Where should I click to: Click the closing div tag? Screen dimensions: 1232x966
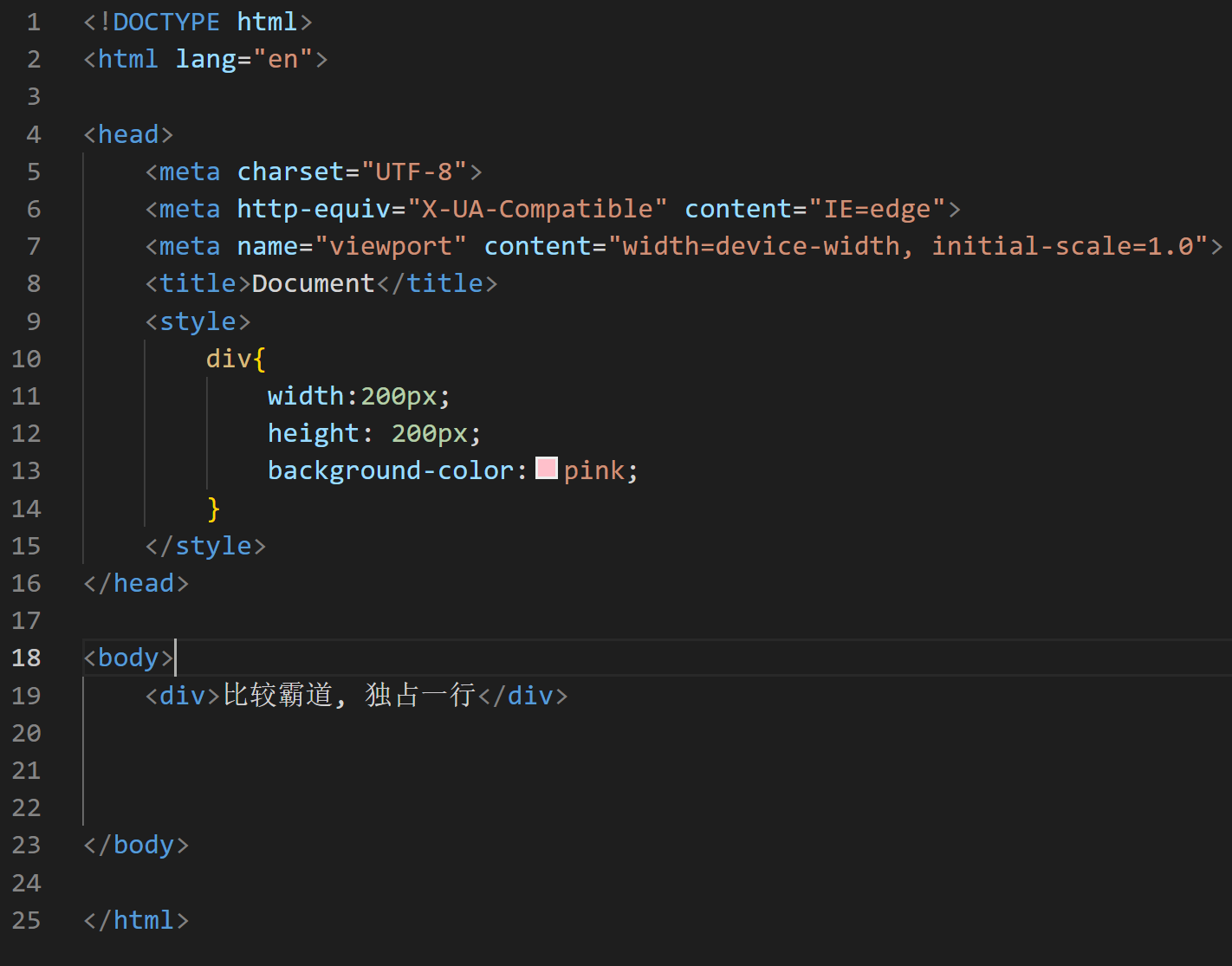click(x=522, y=695)
